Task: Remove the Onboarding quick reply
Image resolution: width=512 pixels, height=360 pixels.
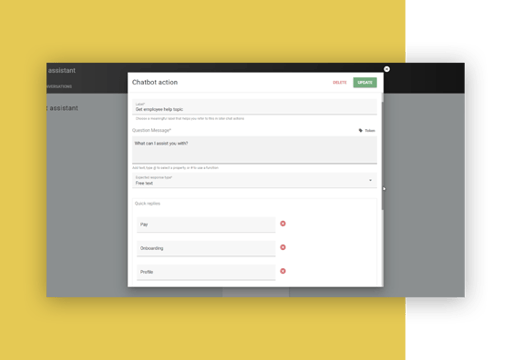Action: [x=283, y=247]
